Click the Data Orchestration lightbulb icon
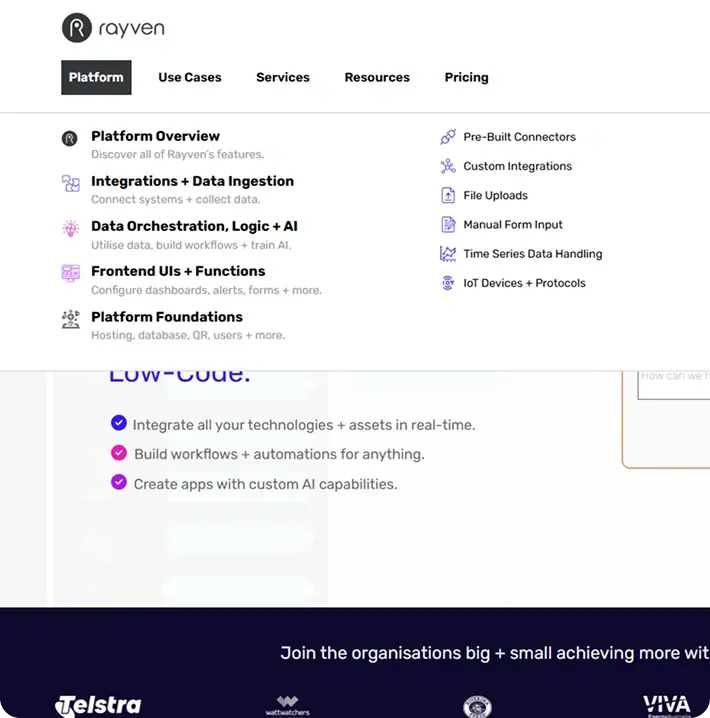 coord(70,228)
